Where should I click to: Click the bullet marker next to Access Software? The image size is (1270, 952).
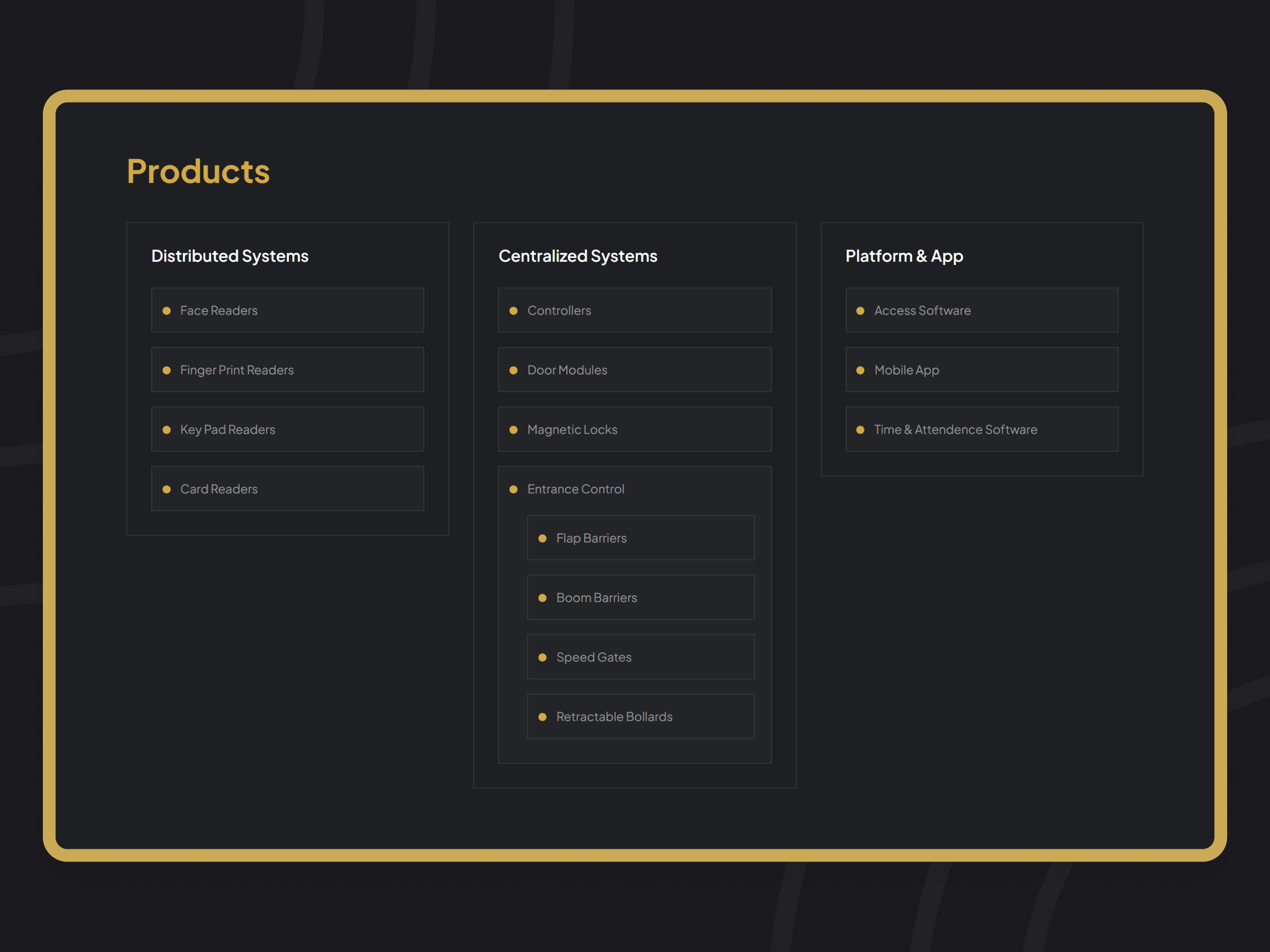[860, 310]
